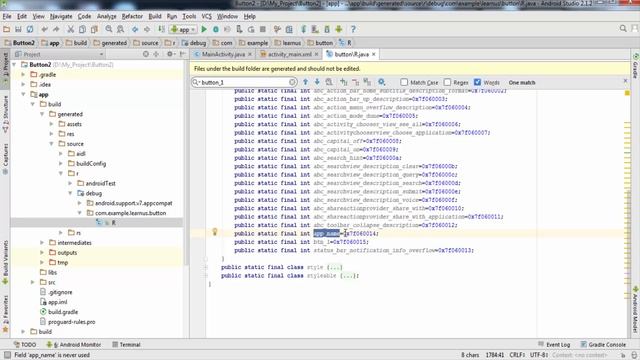The height and width of the screenshot is (360, 640).
Task: Click the search field containing button_1
Action: click(x=244, y=82)
